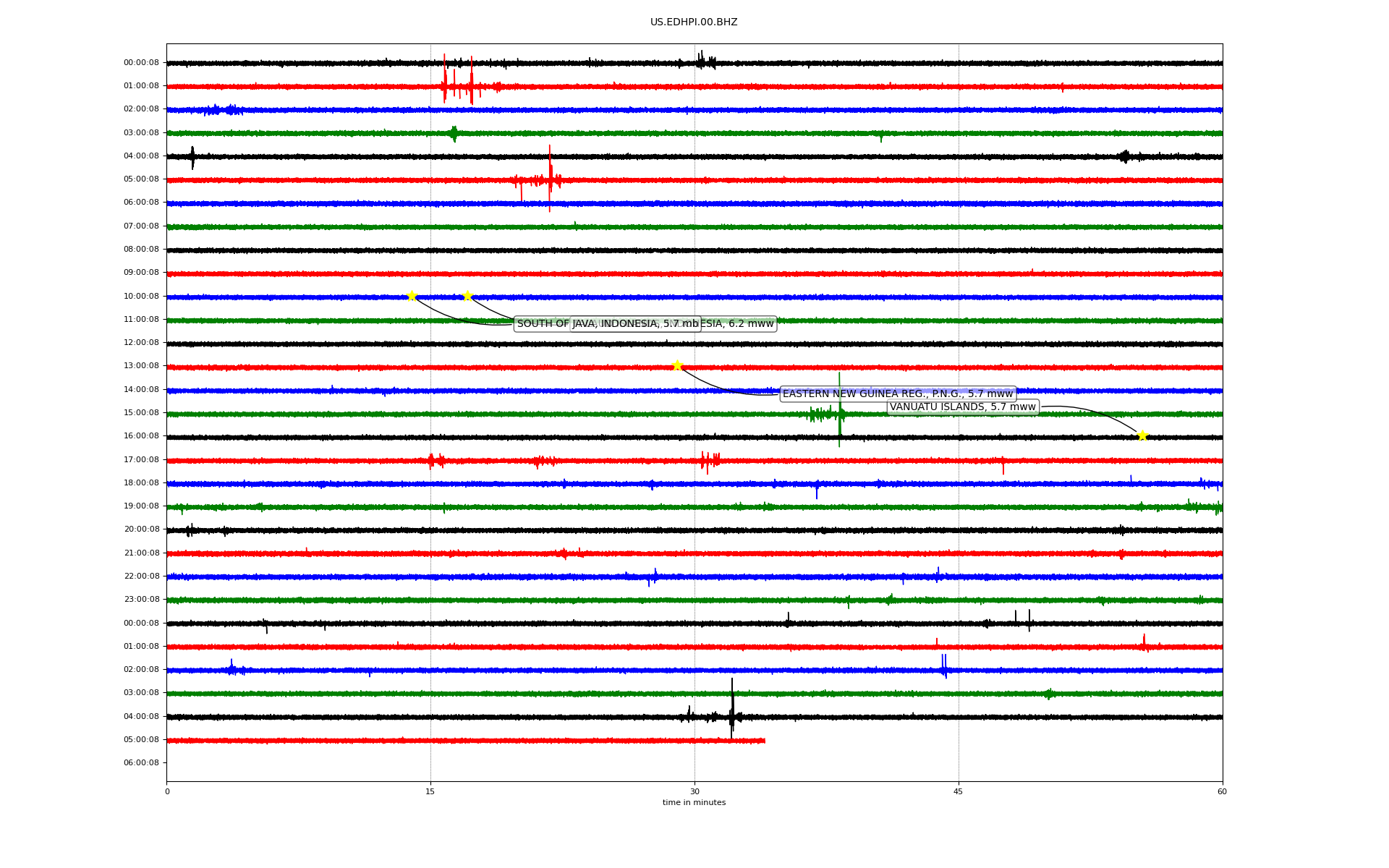Click the 17:00:08 row label
Image resolution: width=1389 pixels, height=868 pixels.
click(141, 460)
